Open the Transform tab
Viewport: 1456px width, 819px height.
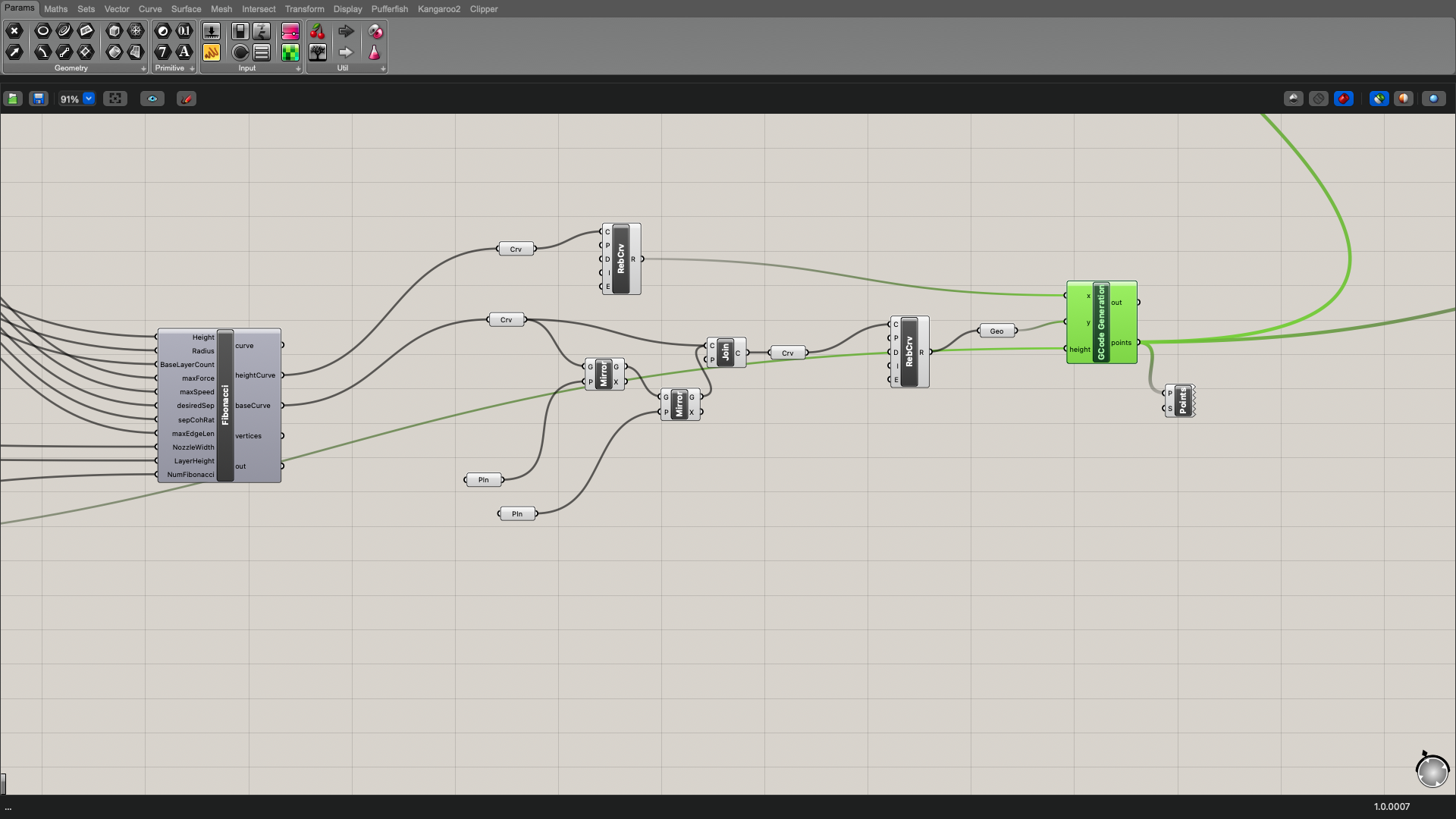pyautogui.click(x=304, y=9)
